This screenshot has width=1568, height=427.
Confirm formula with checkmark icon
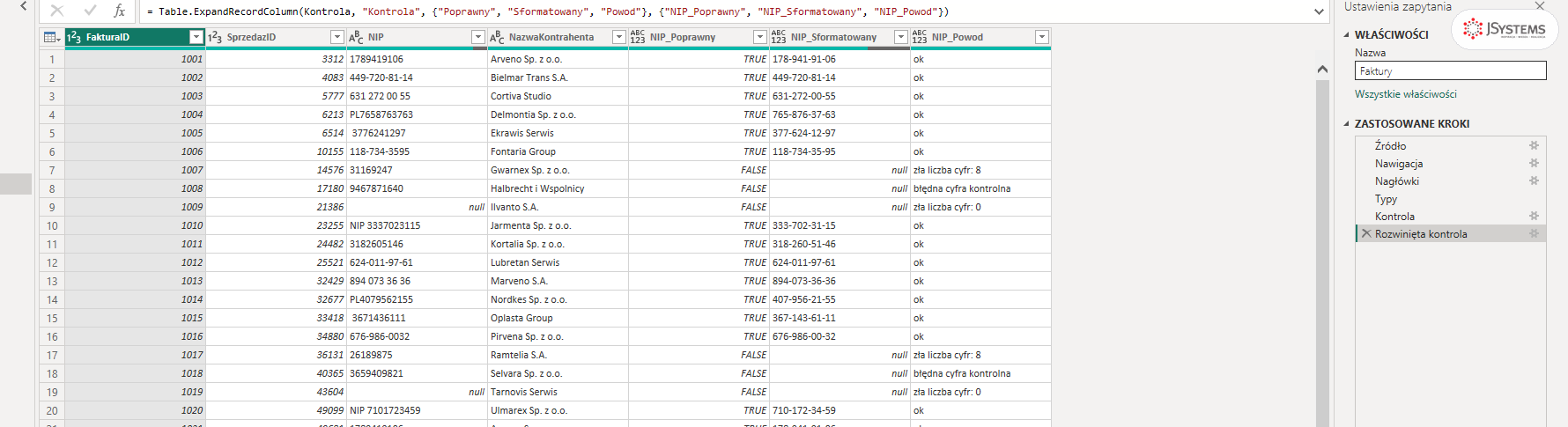90,11
